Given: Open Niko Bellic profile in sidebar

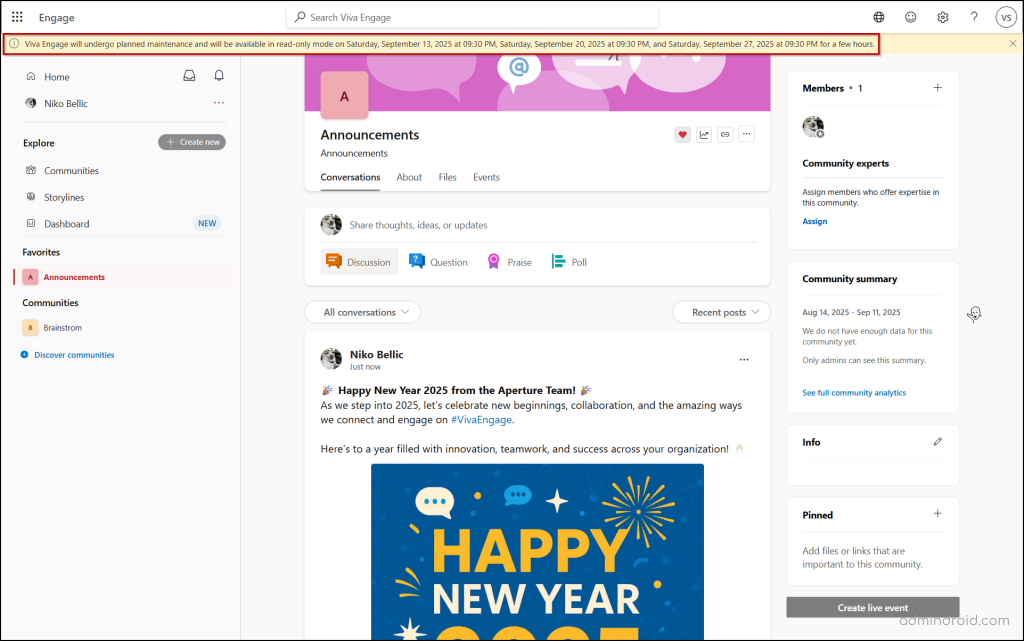Looking at the screenshot, I should [x=65, y=103].
